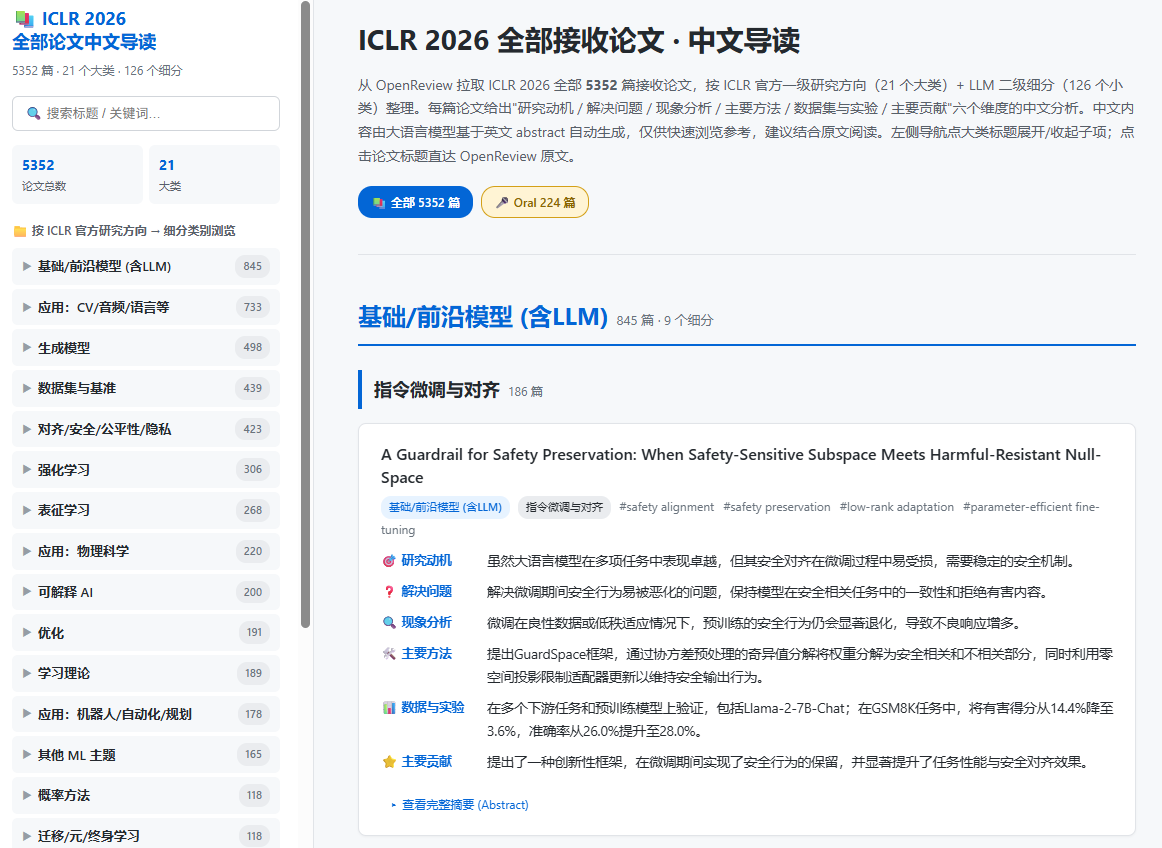The image size is (1162, 848).
Task: Click the magnifier icon in search box
Action: point(33,113)
